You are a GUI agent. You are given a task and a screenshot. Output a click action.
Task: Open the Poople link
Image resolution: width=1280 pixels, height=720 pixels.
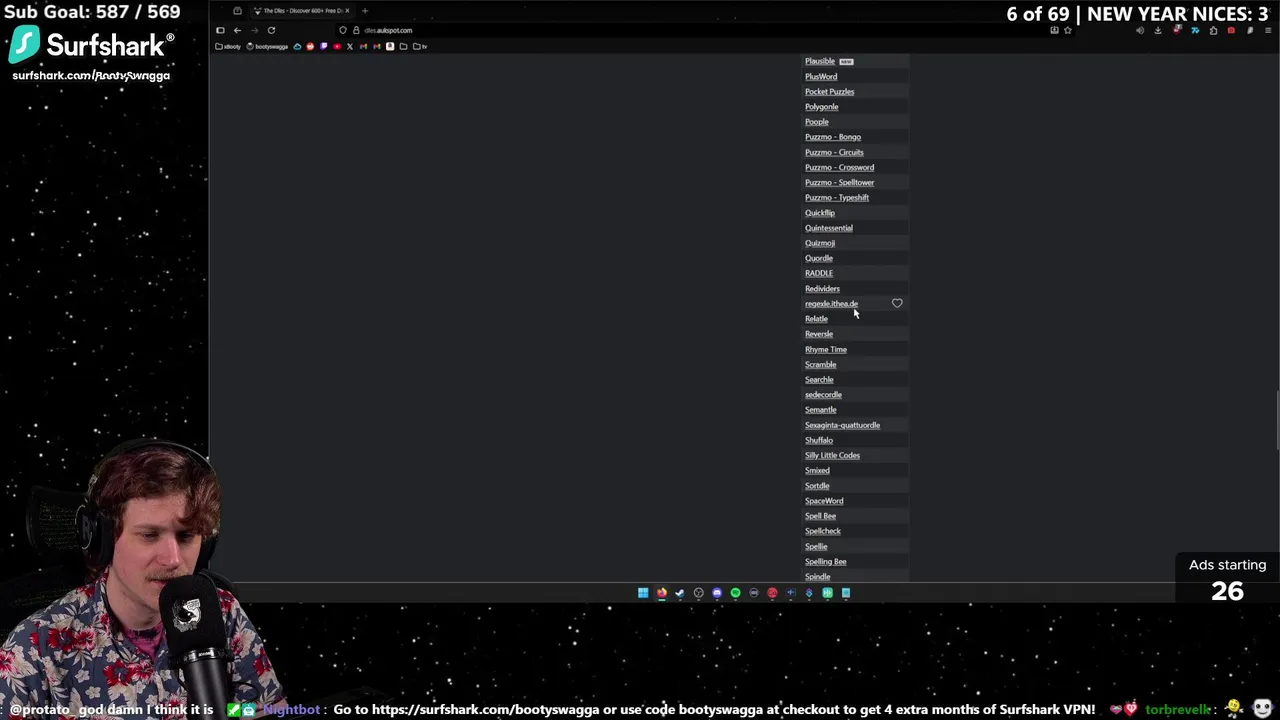(816, 122)
